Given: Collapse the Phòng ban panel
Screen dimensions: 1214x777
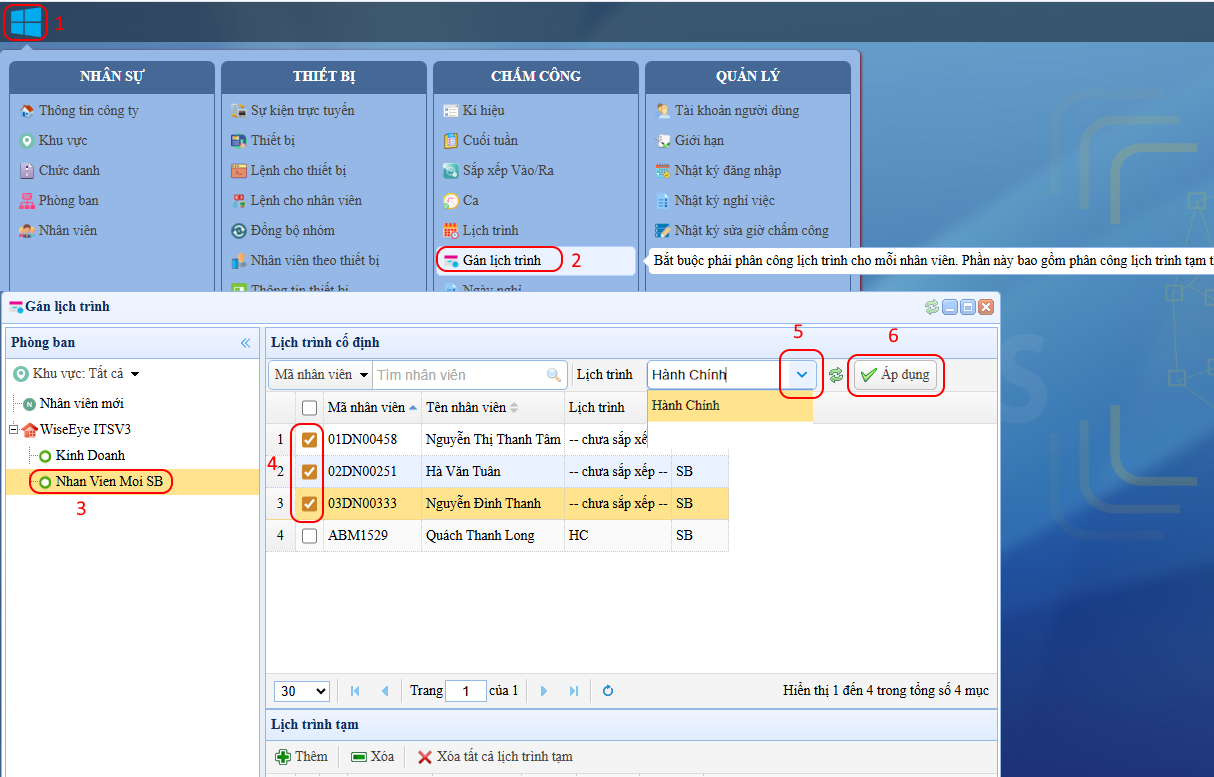Looking at the screenshot, I should tap(246, 343).
